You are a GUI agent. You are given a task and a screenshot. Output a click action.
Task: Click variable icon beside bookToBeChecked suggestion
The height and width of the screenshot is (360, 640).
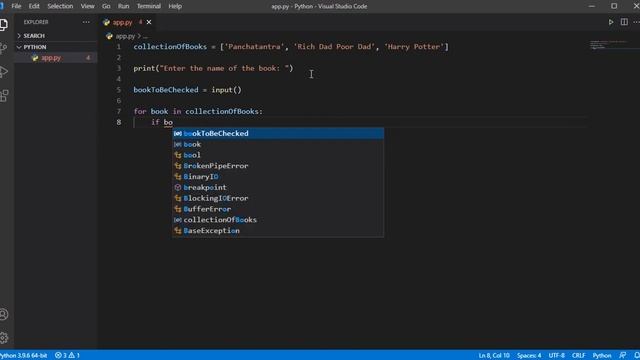(178, 133)
